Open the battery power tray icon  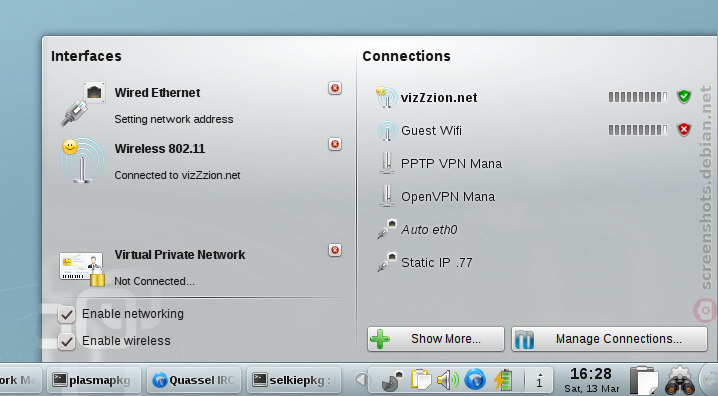click(503, 380)
